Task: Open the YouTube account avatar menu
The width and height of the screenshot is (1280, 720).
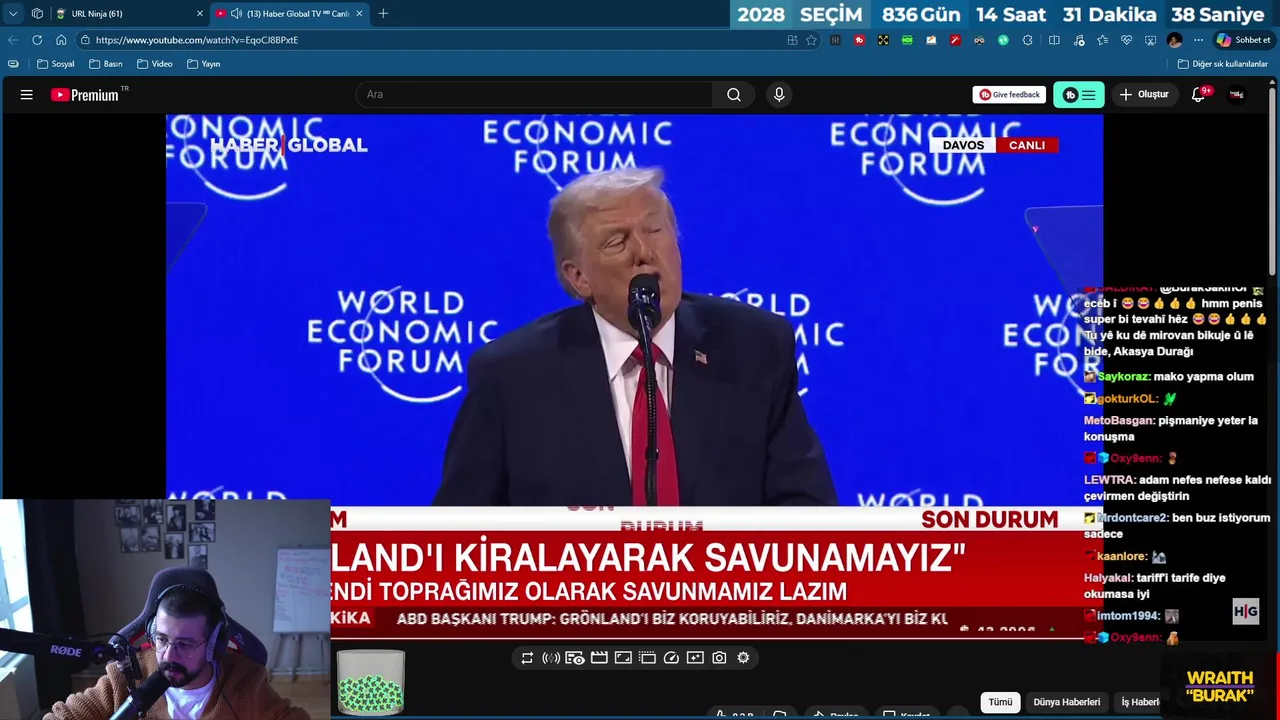Action: pos(1237,95)
